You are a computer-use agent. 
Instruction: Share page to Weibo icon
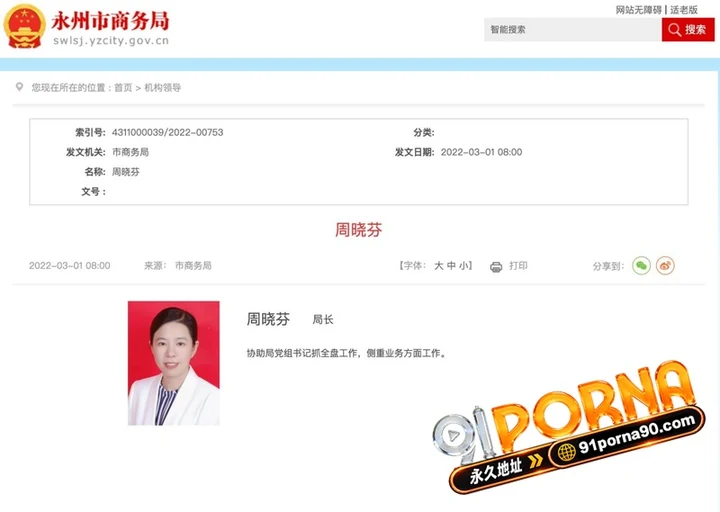click(x=665, y=265)
